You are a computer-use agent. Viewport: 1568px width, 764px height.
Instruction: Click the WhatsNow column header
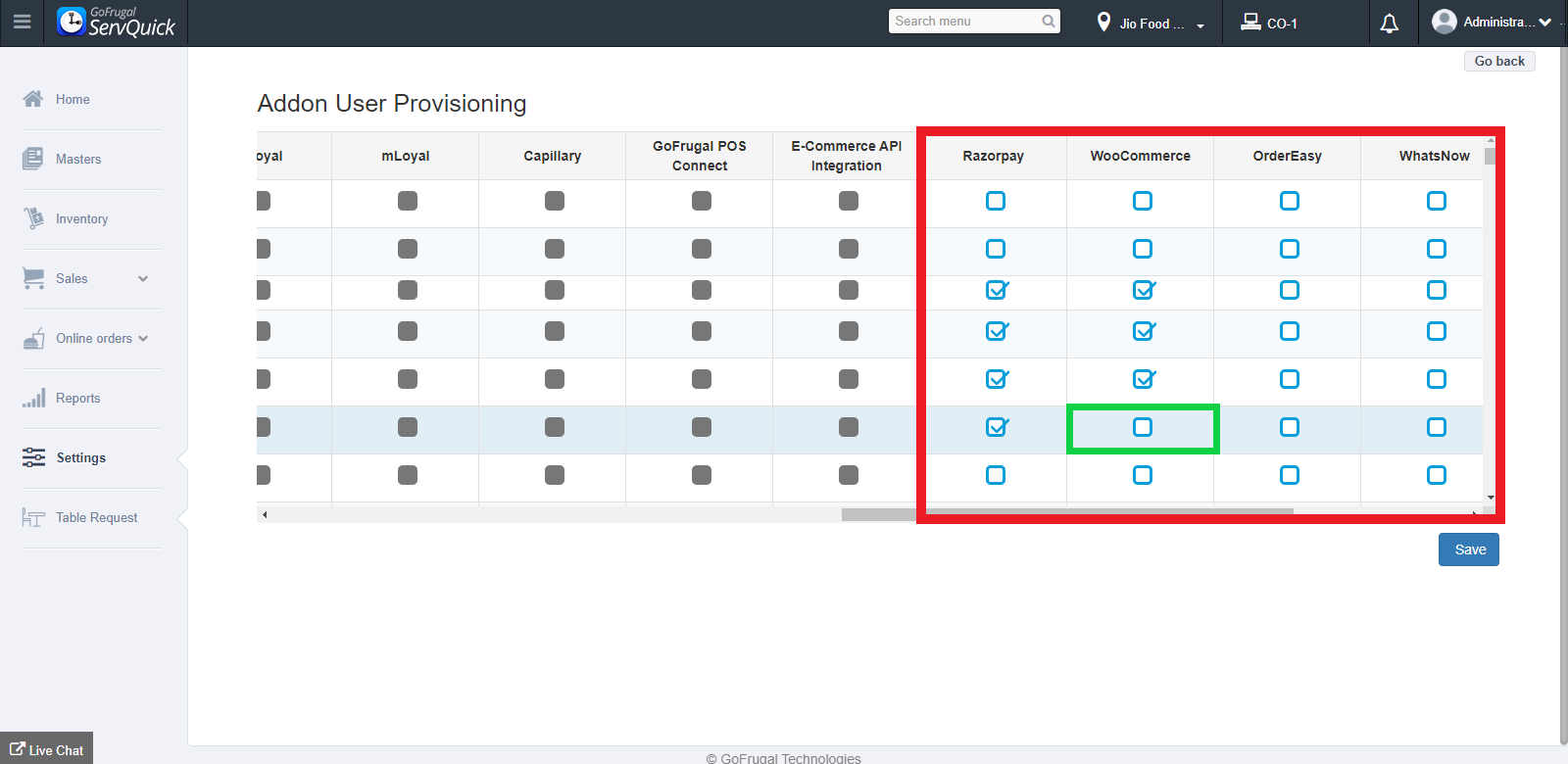[x=1434, y=156]
